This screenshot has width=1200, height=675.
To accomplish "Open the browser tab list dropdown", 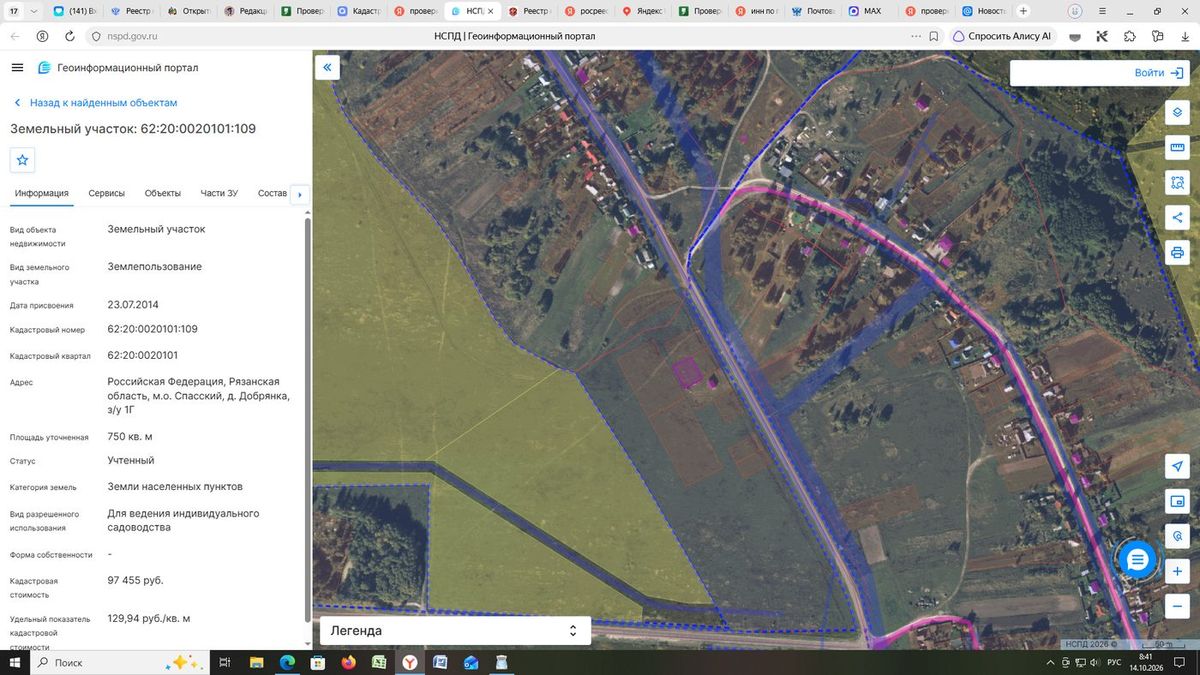I will point(35,11).
